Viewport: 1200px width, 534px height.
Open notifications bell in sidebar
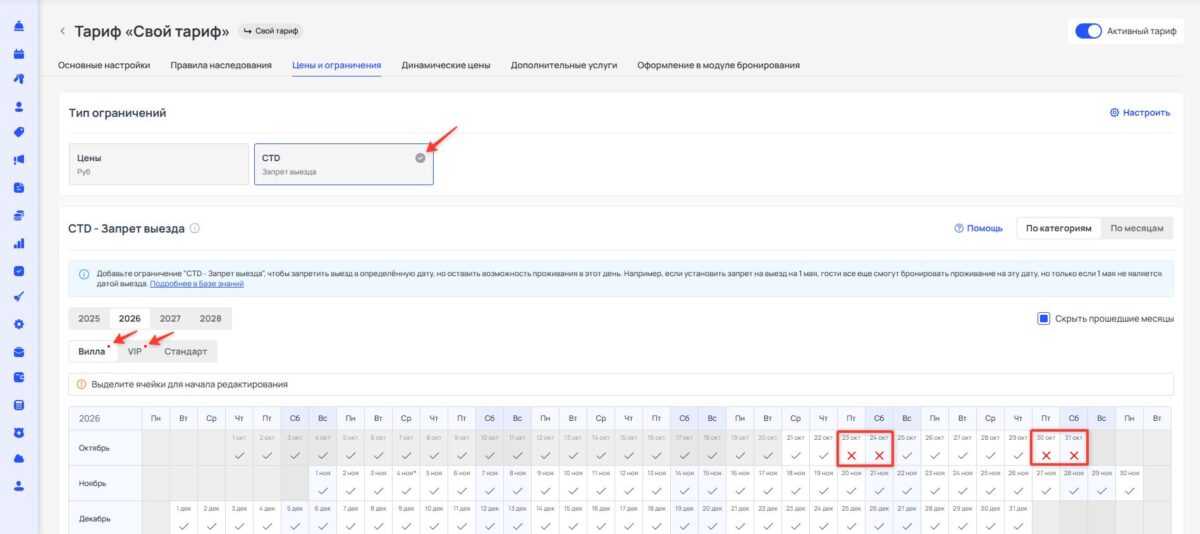coord(19,26)
